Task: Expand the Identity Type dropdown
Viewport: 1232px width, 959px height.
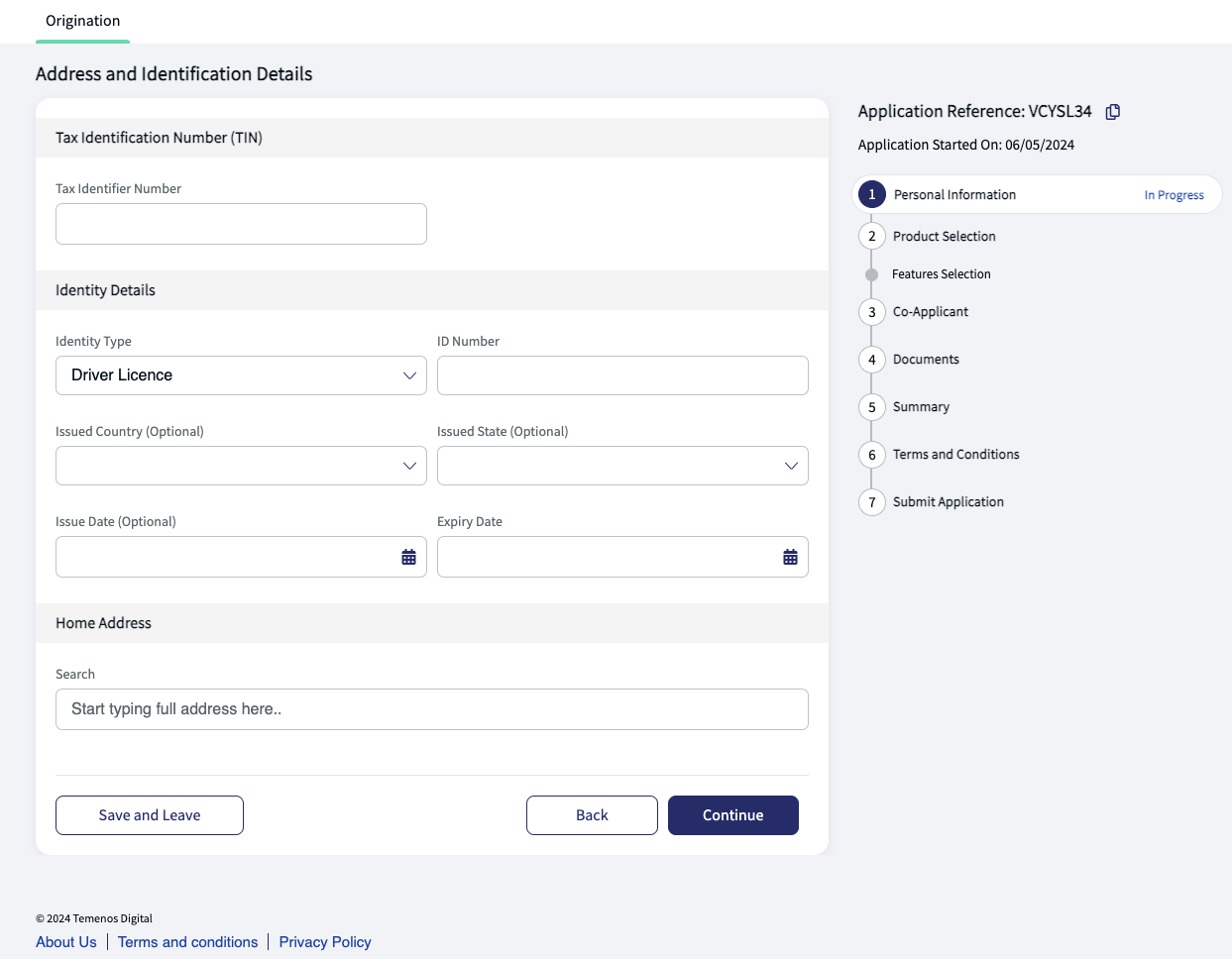Action: pos(241,375)
